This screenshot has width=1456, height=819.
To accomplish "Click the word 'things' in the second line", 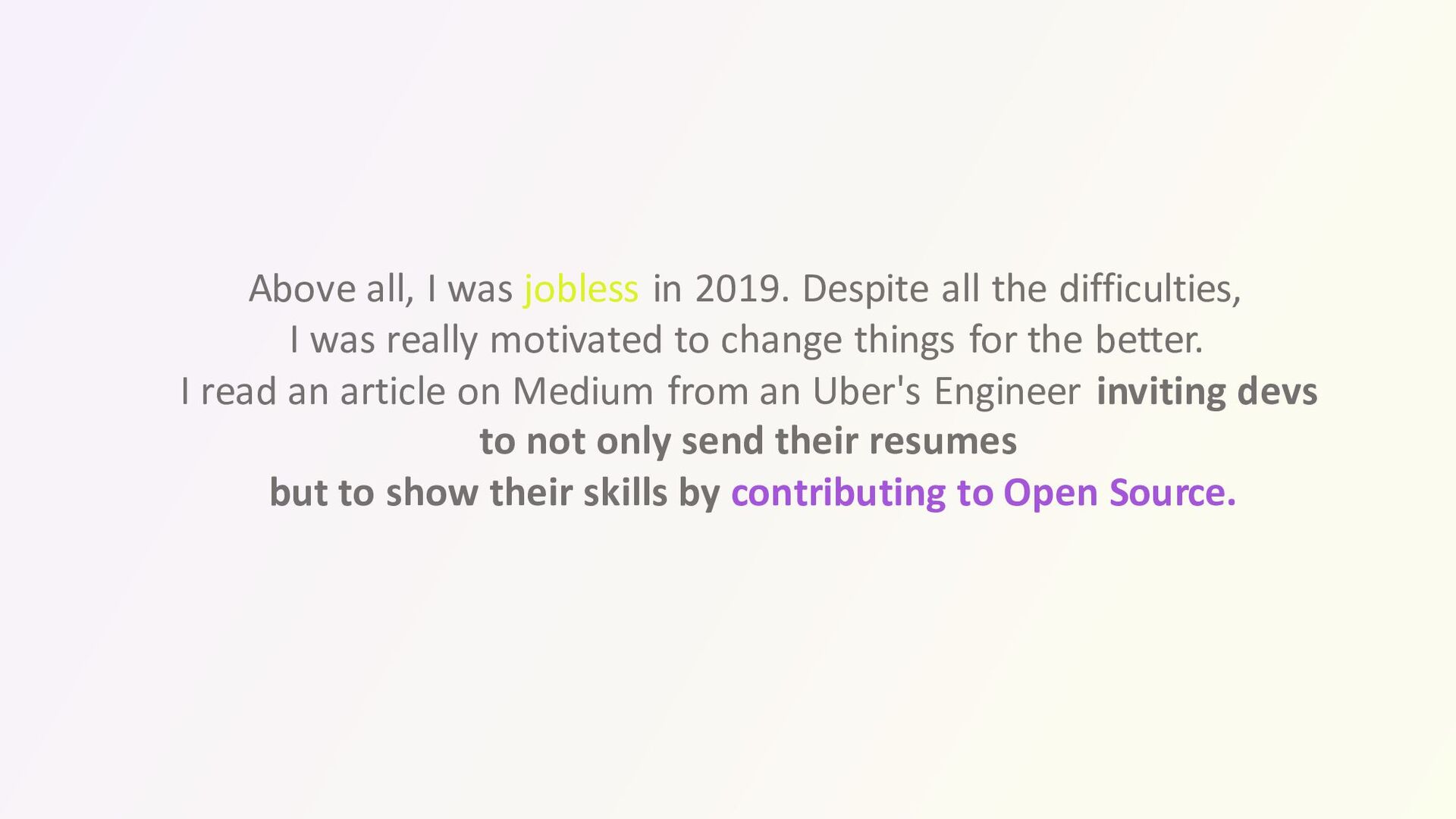I will click(x=905, y=341).
